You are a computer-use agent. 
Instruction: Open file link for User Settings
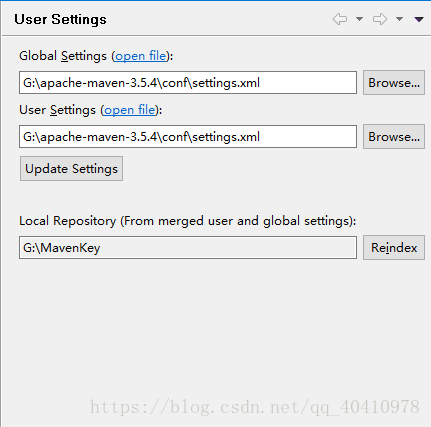tap(129, 110)
